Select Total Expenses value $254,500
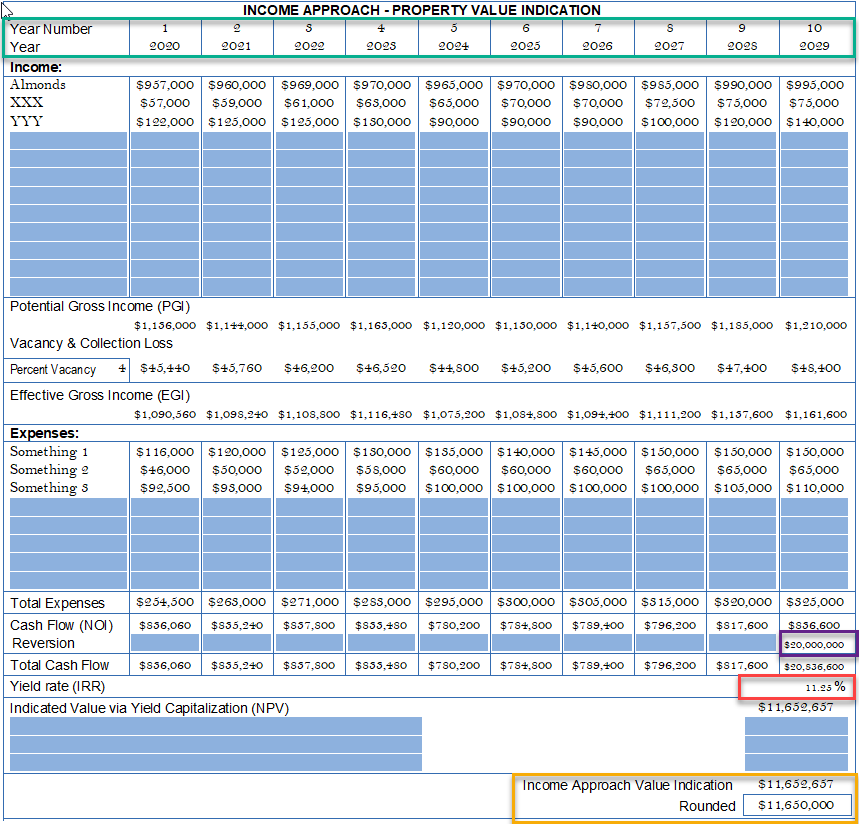Screen dimensions: 859x824 click(x=165, y=602)
